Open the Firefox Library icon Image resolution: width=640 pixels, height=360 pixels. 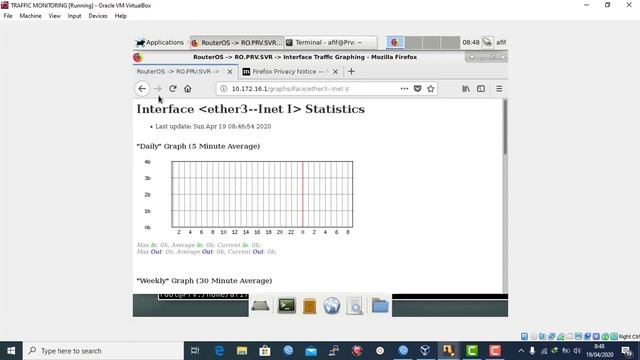[466, 89]
